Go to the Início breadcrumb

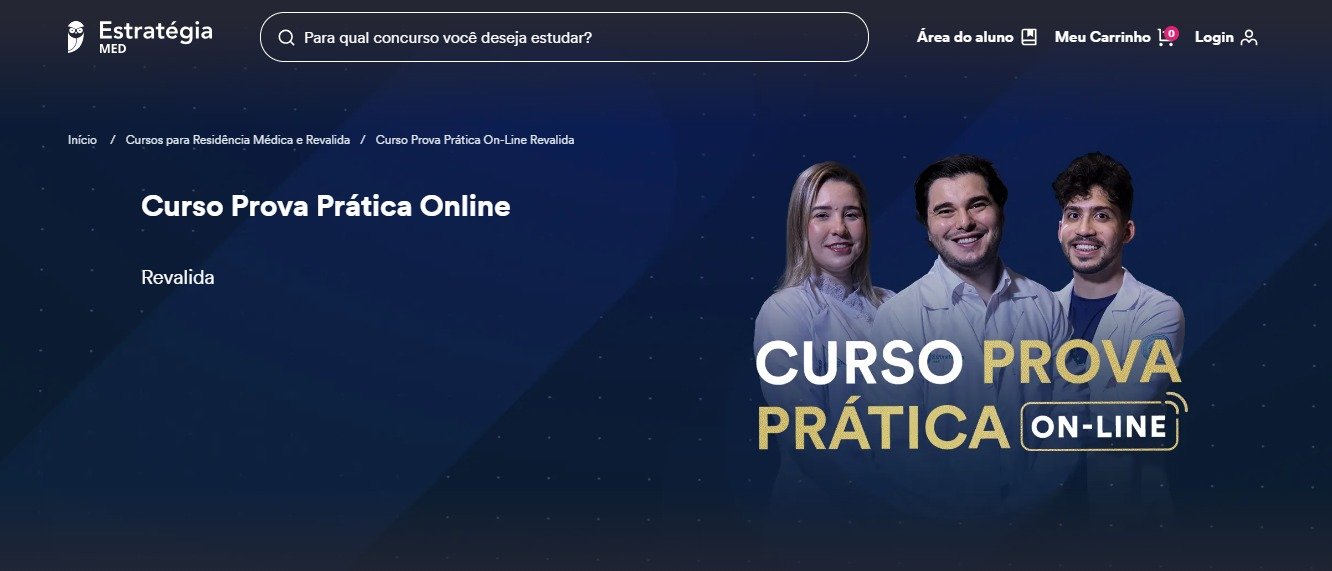(82, 140)
